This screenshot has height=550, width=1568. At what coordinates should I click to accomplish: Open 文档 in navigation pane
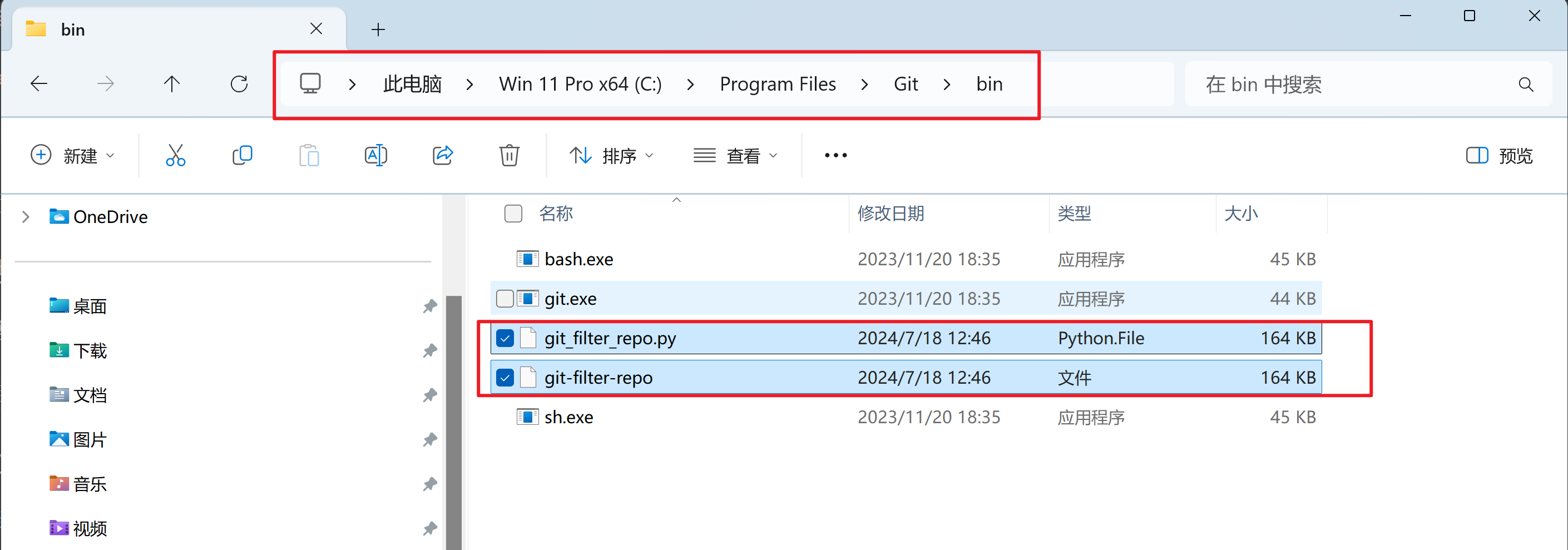click(78, 395)
